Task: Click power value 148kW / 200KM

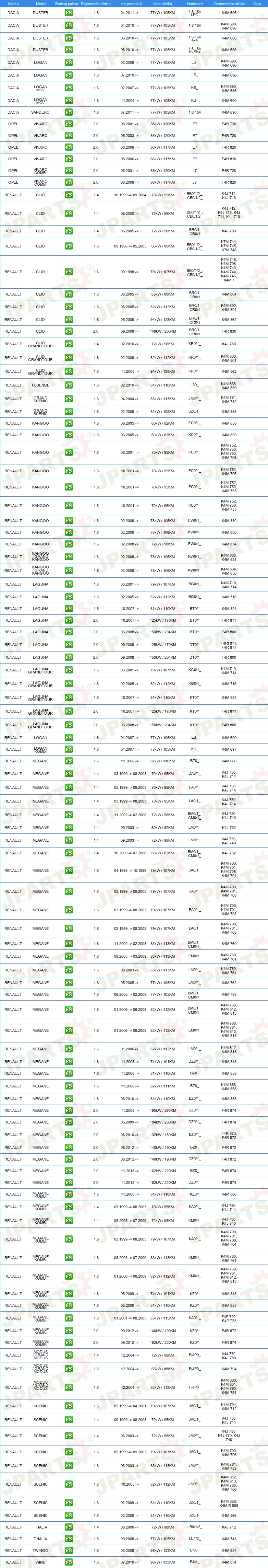Action: 162,332
